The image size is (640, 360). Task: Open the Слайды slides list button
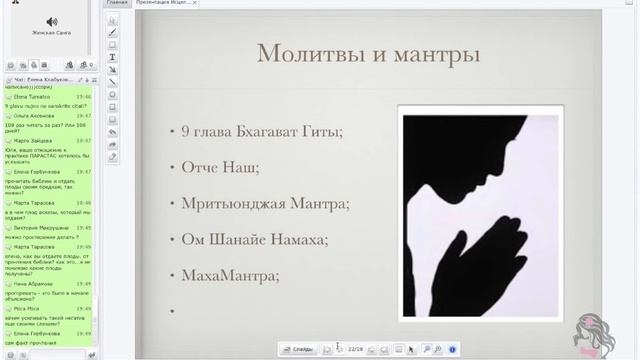point(299,349)
